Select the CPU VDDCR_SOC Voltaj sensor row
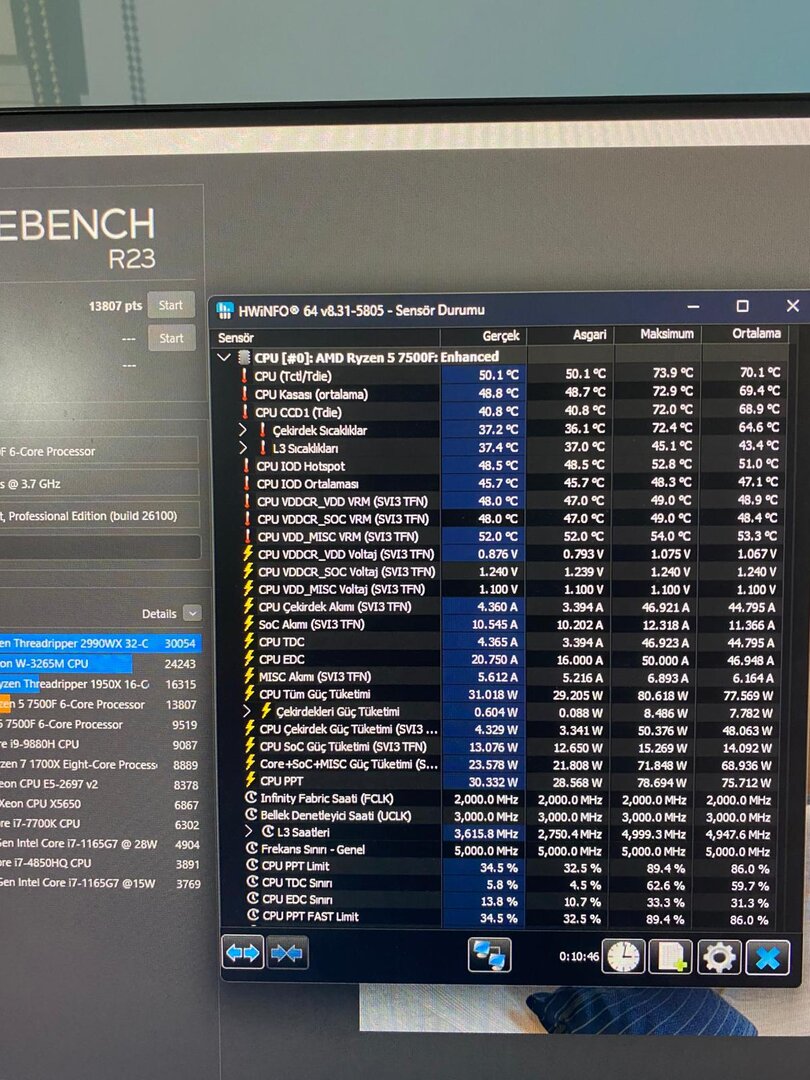 click(510, 572)
